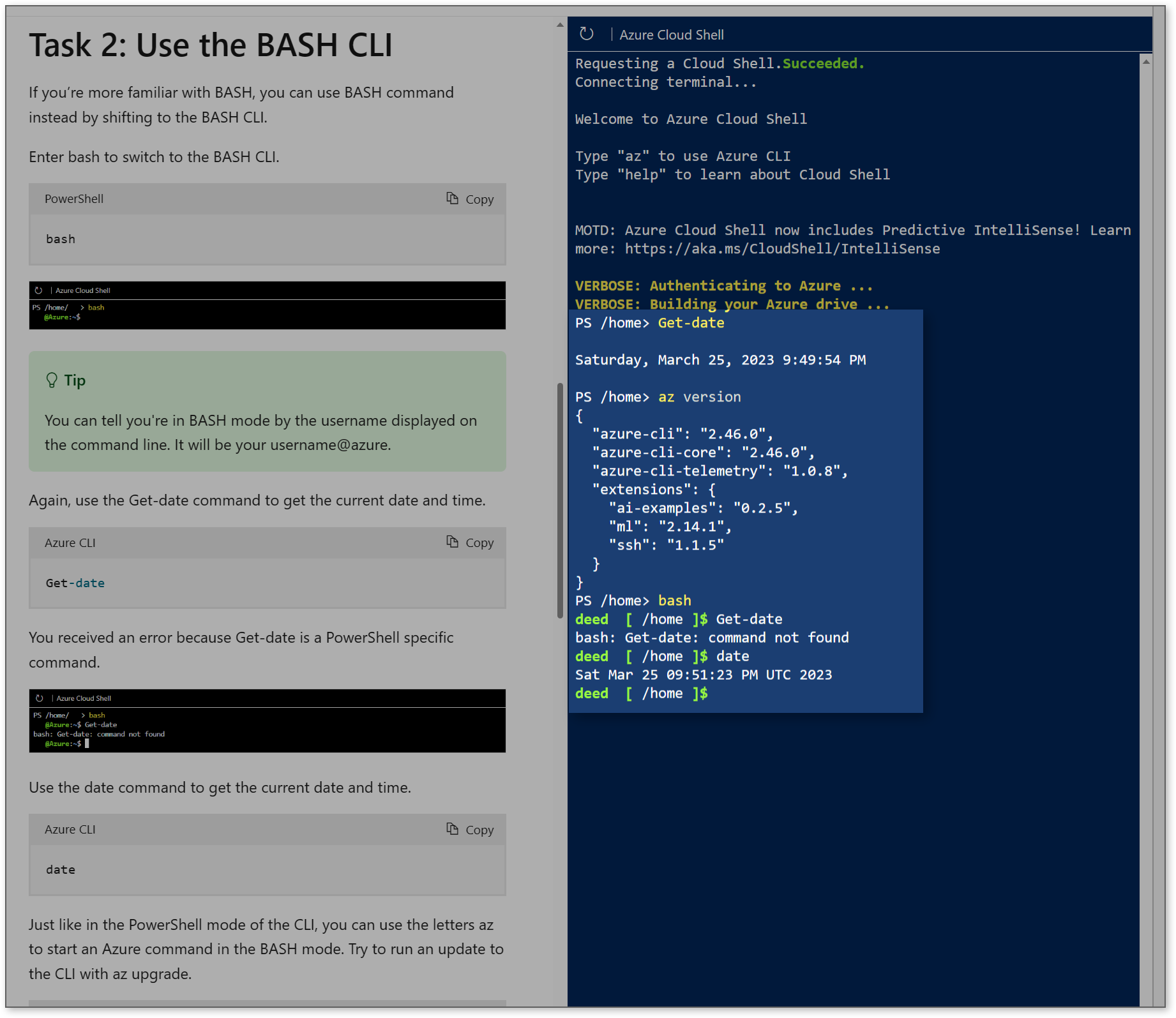Viewport: 1176px width, 1018px height.
Task: Click the aka.ms/CloudShell/IntelliSense URL in terminal
Action: click(x=782, y=249)
